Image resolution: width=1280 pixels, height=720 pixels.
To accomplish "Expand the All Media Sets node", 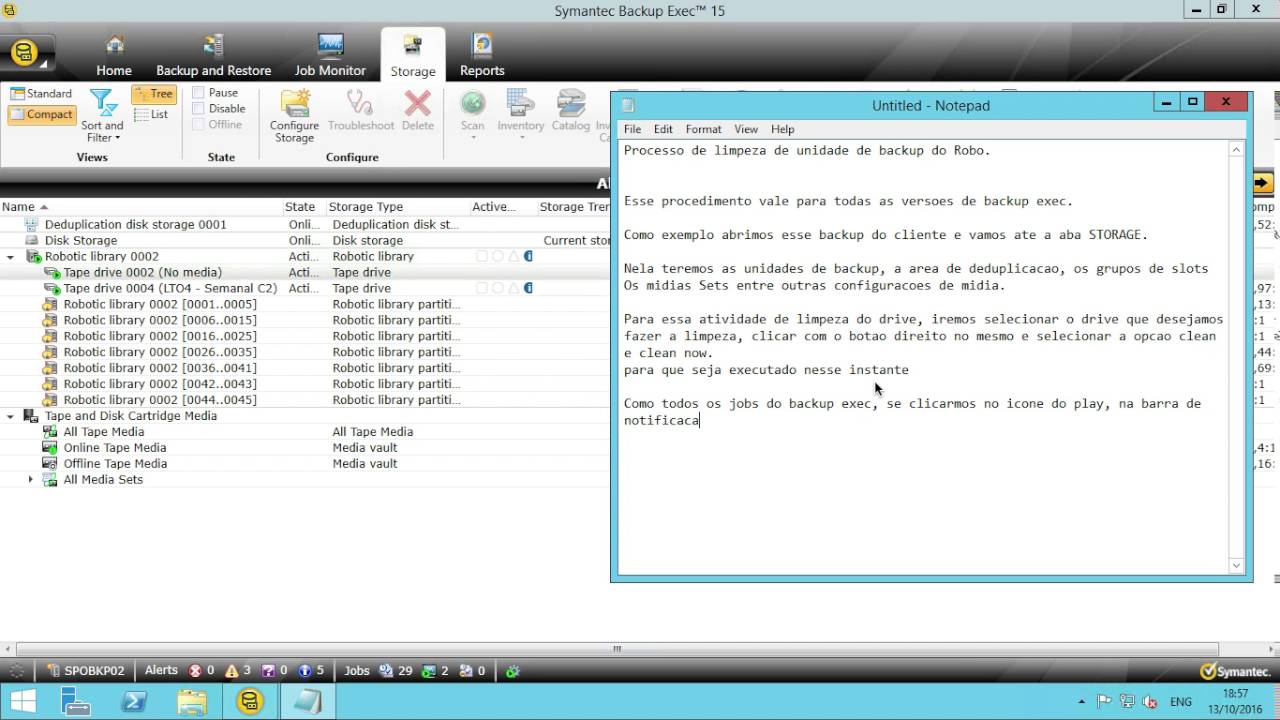I will [30, 480].
